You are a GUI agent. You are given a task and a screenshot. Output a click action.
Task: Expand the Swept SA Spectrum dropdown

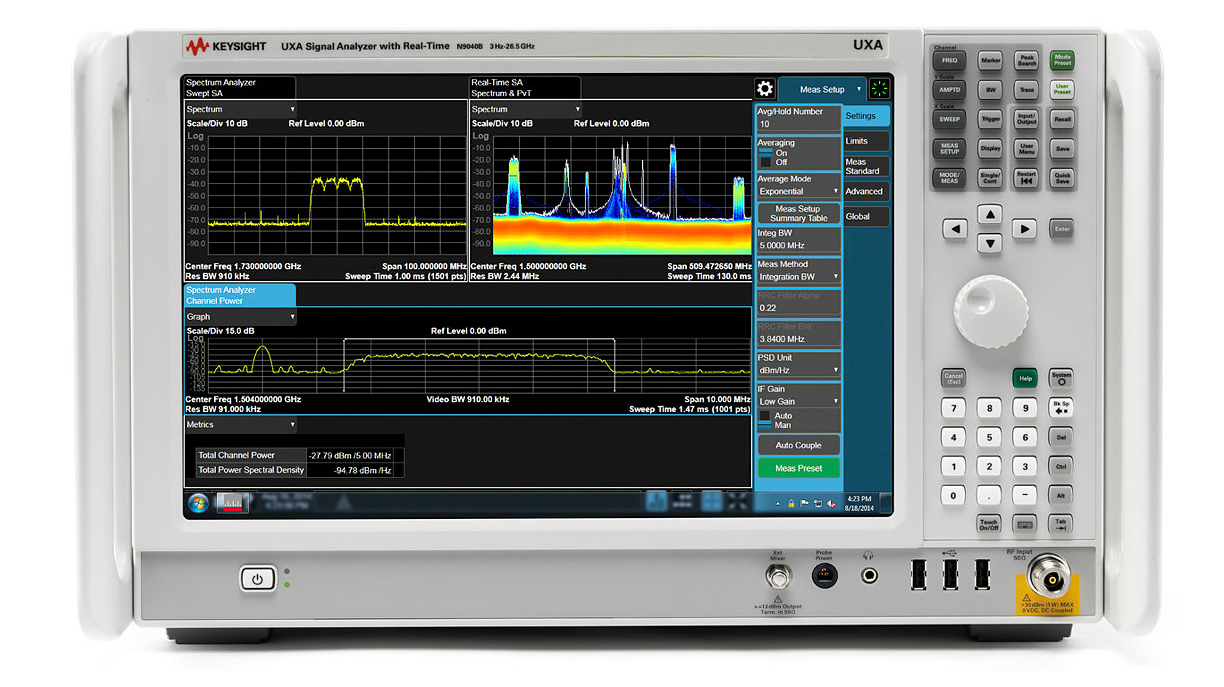coord(242,109)
